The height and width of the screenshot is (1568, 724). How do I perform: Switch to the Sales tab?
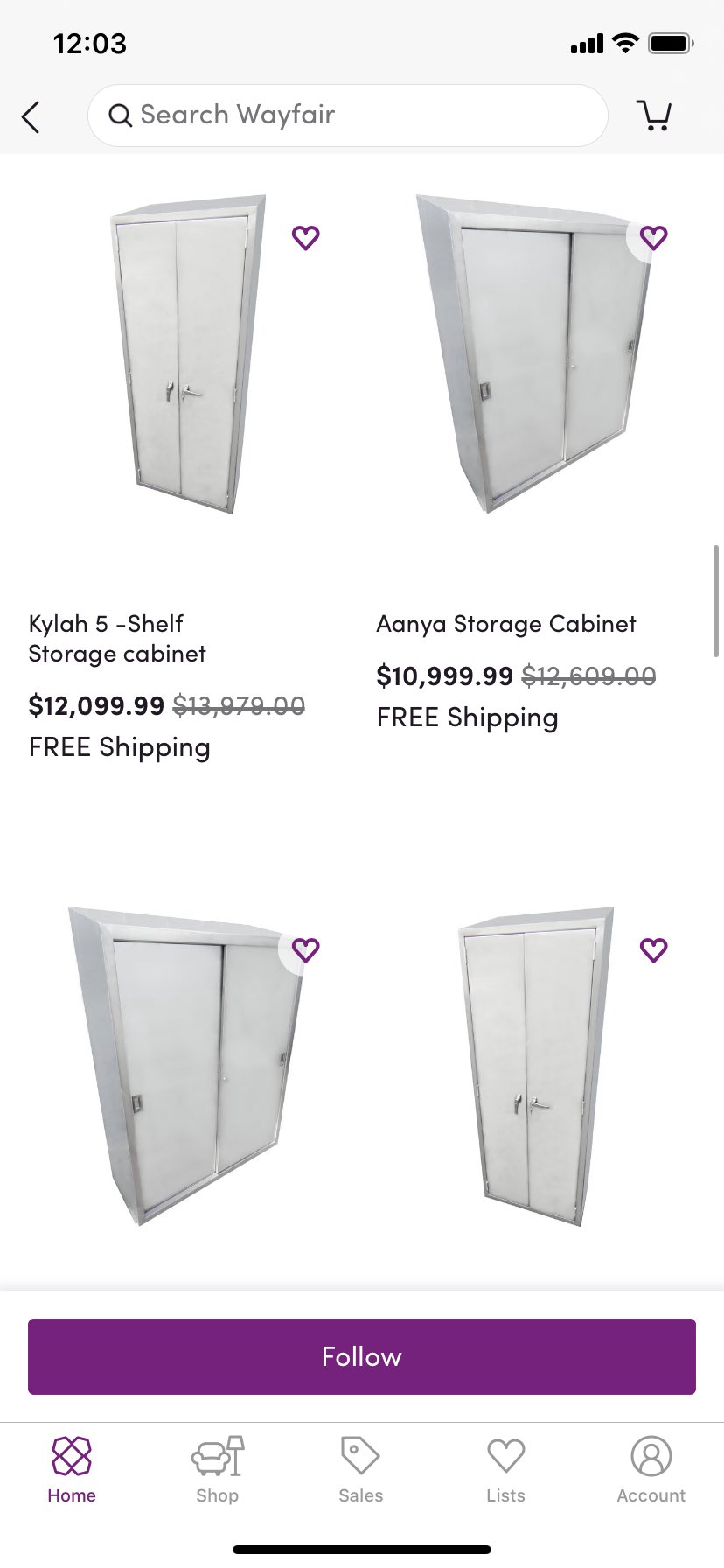[361, 1470]
